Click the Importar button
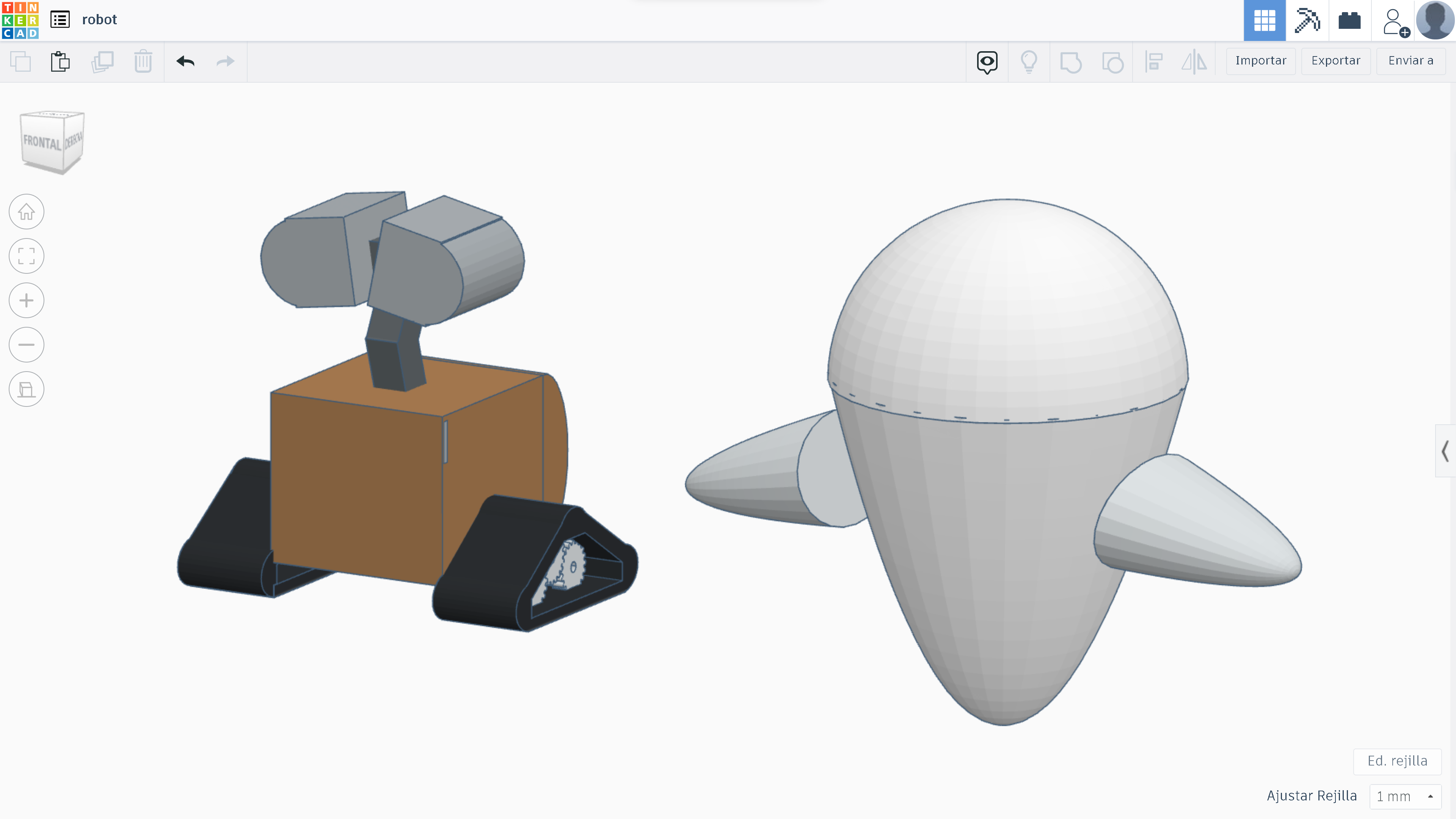 tap(1260, 61)
